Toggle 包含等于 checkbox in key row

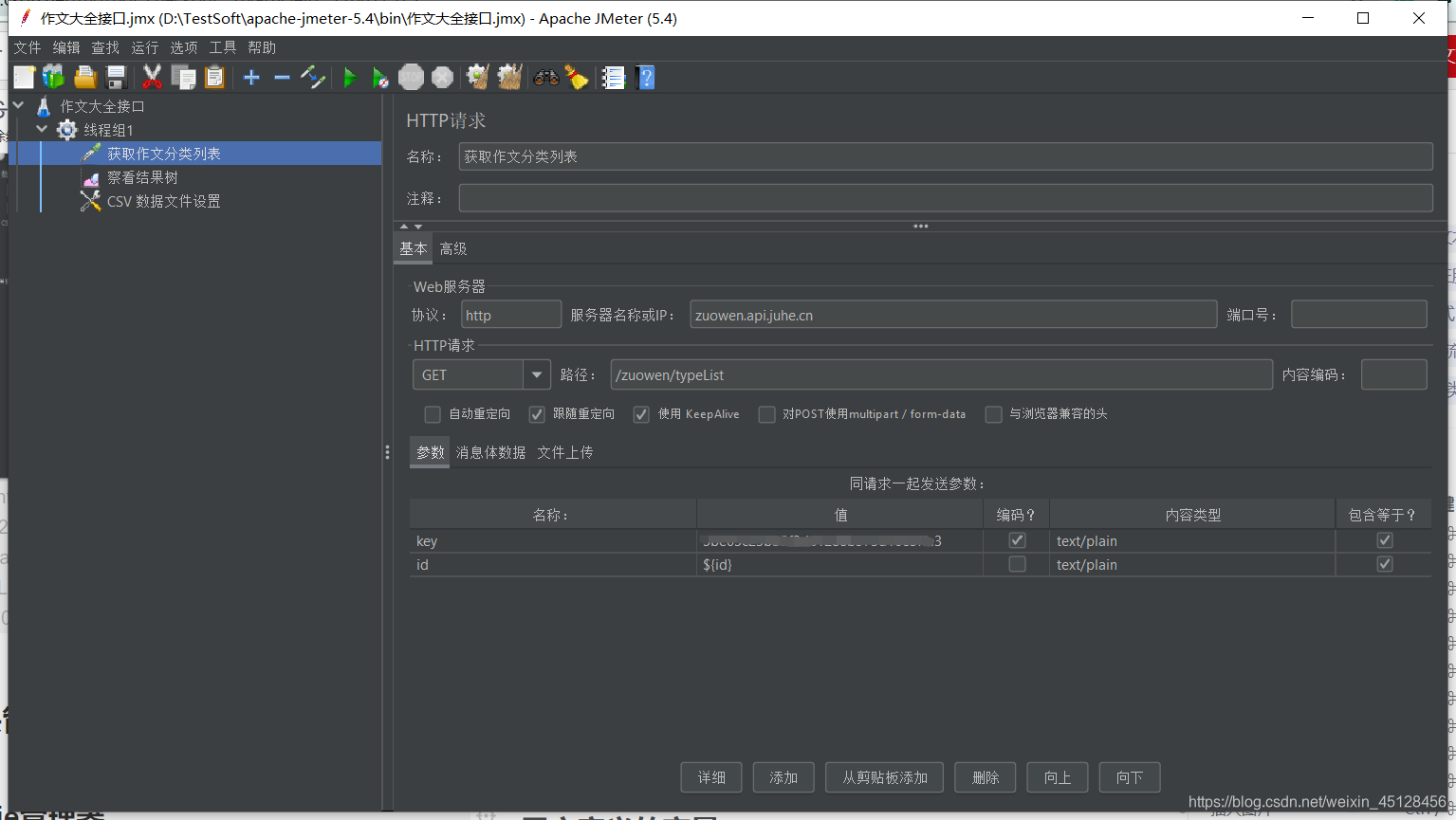tap(1385, 540)
